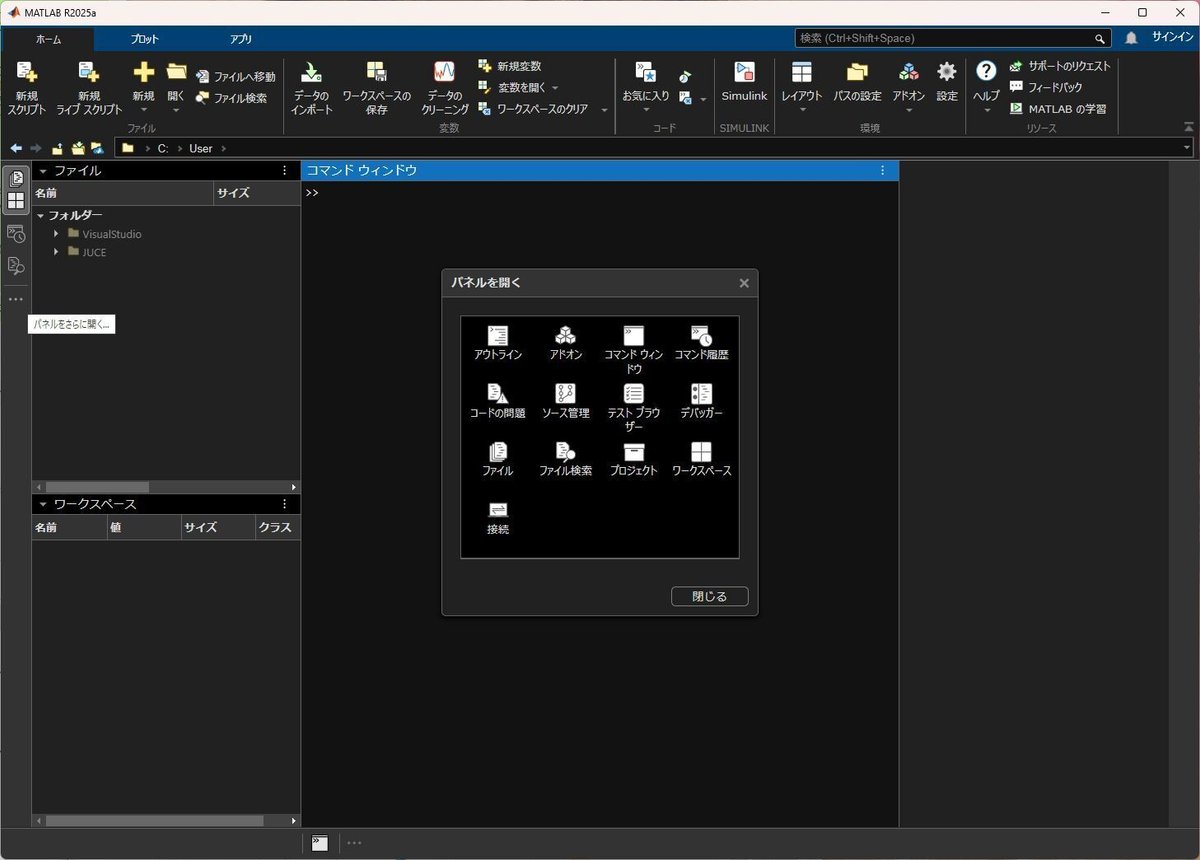Open コマンド ウィンドウ panel in dialog
This screenshot has width=1200, height=860.
click(633, 349)
